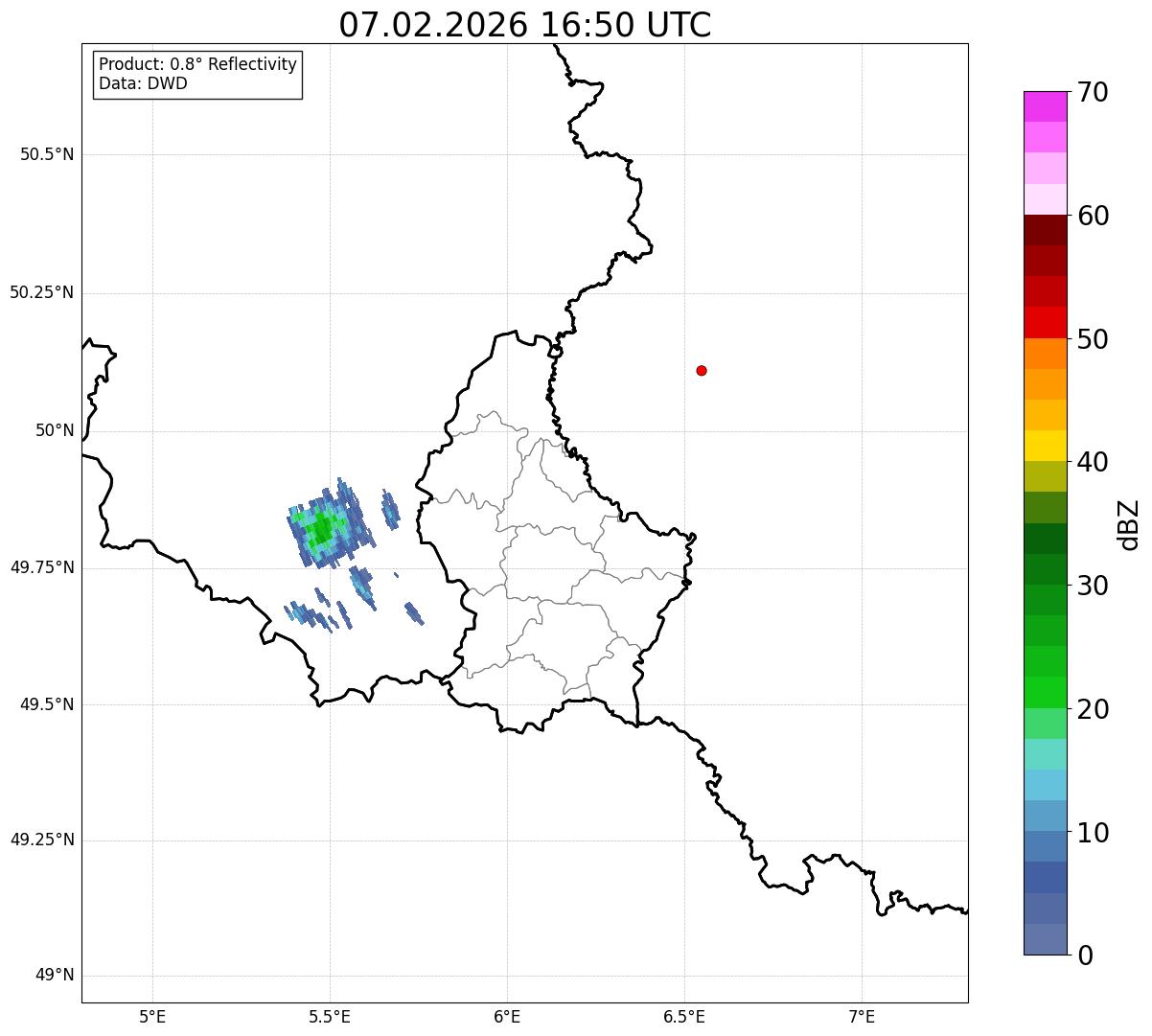
Task: Click the Data: DWD text label
Action: pos(144,84)
